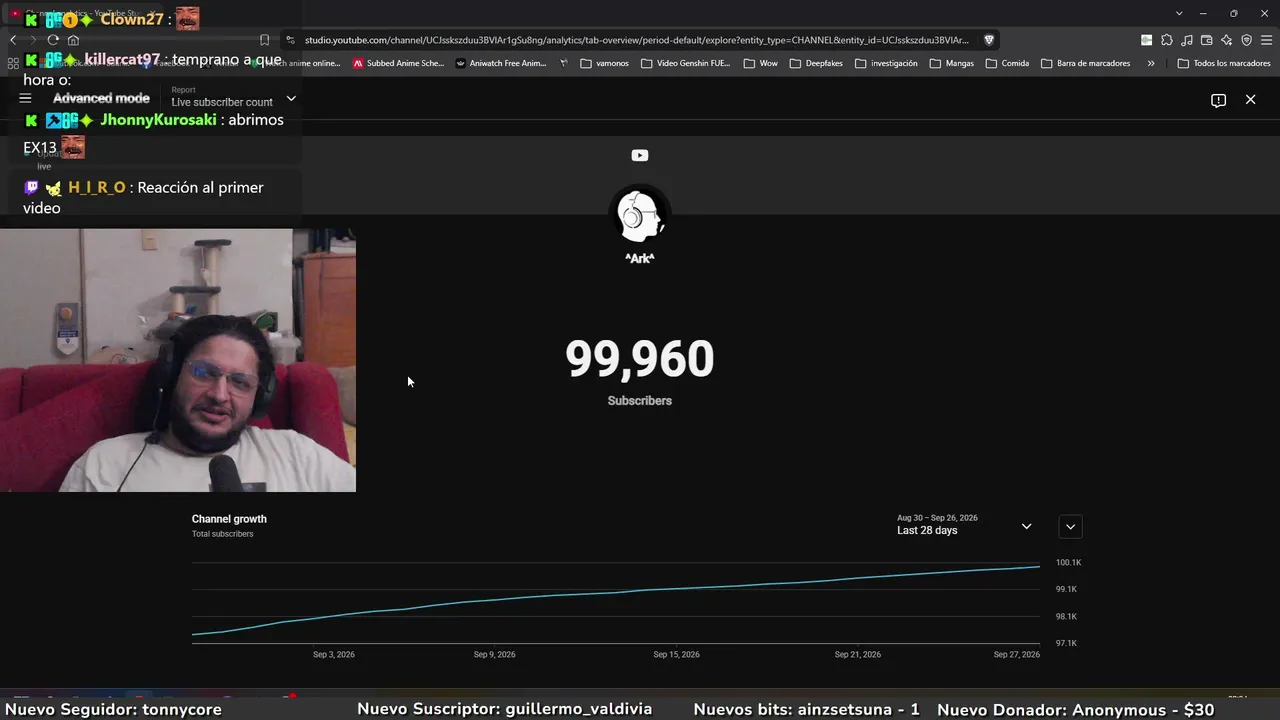Click the Sep 9, 2026 axis label
Viewport: 1280px width, 720px height.
pyautogui.click(x=494, y=655)
